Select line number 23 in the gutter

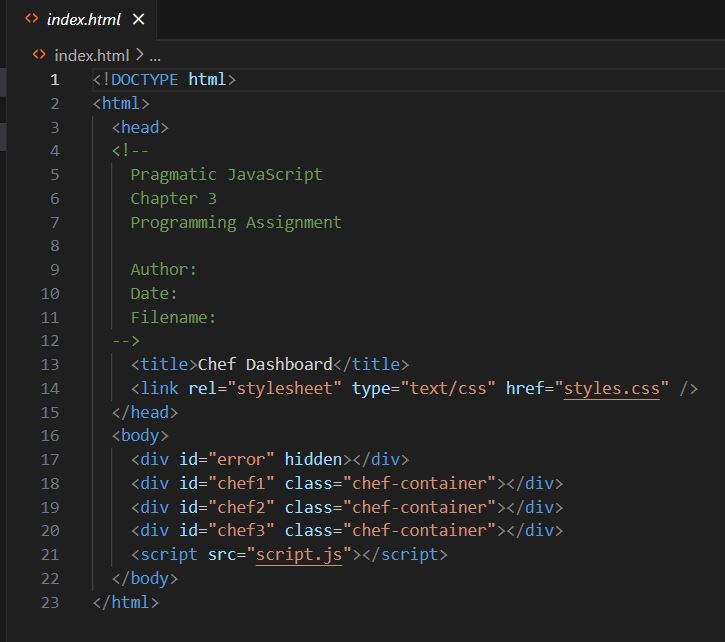tap(49, 602)
